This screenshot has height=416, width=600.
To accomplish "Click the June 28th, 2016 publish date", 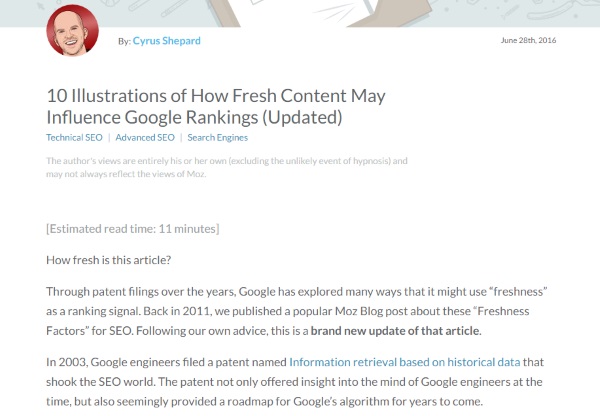I will pyautogui.click(x=526, y=40).
